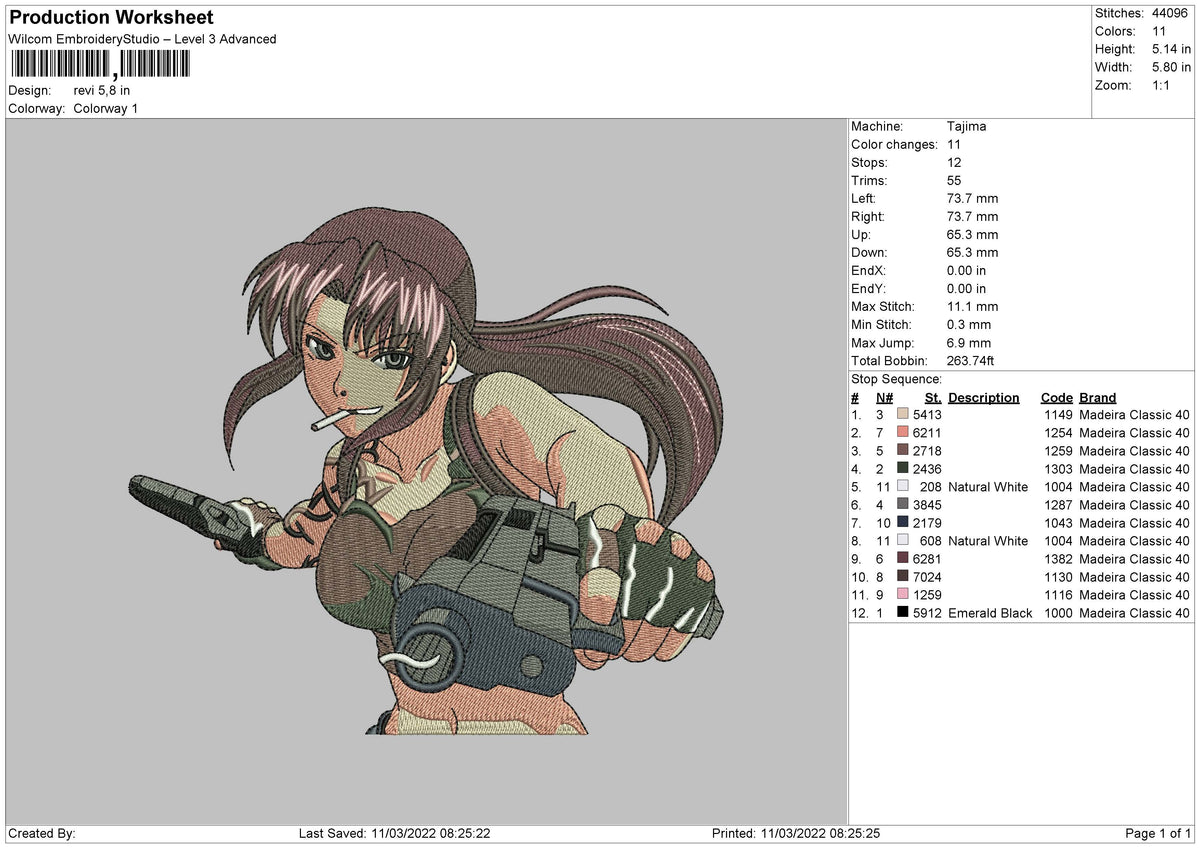This screenshot has width=1200, height=848.
Task: Click the 'Colorway 1' value
Action: (x=106, y=108)
